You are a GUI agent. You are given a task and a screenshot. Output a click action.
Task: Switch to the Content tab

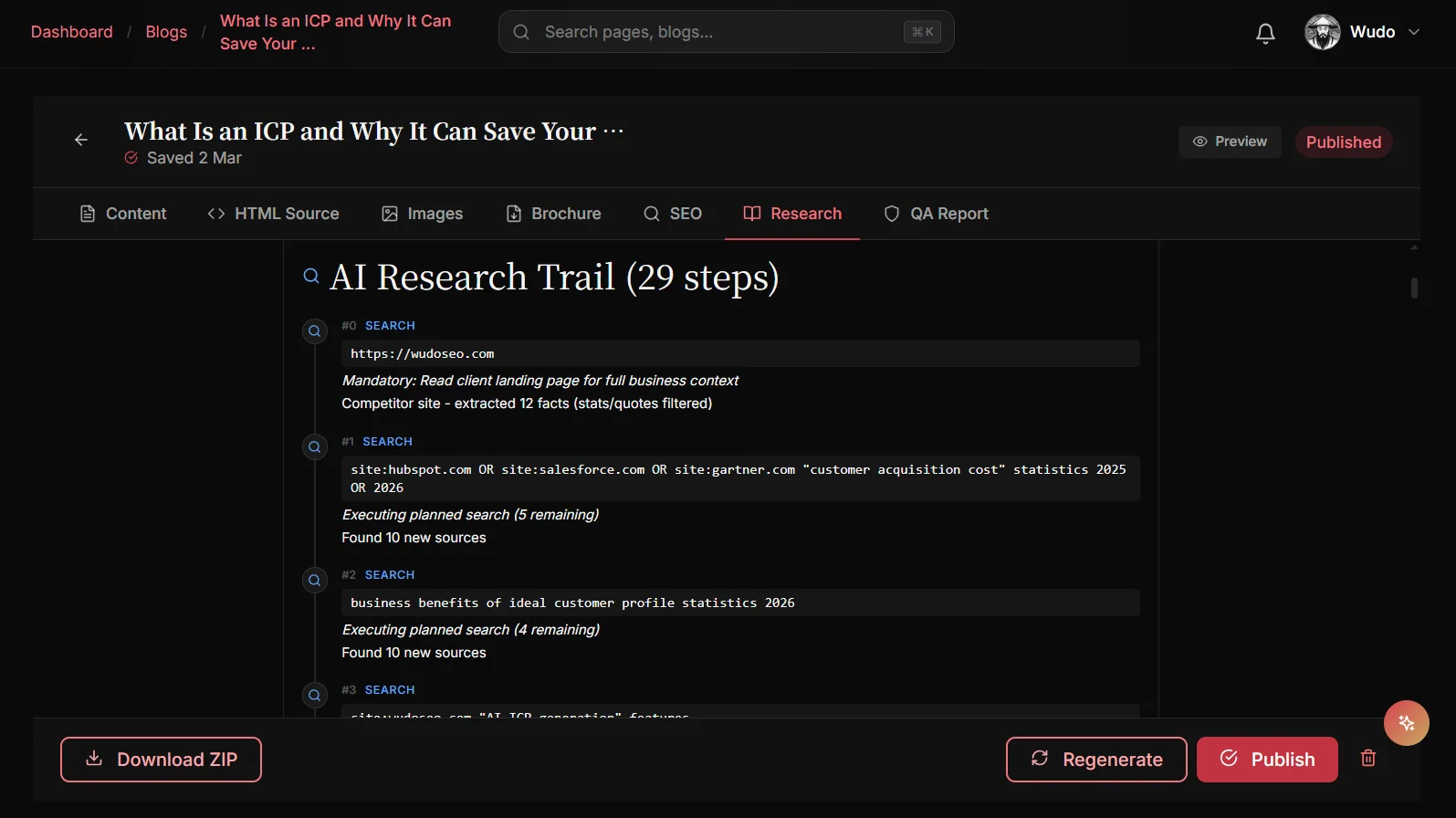[x=123, y=214]
